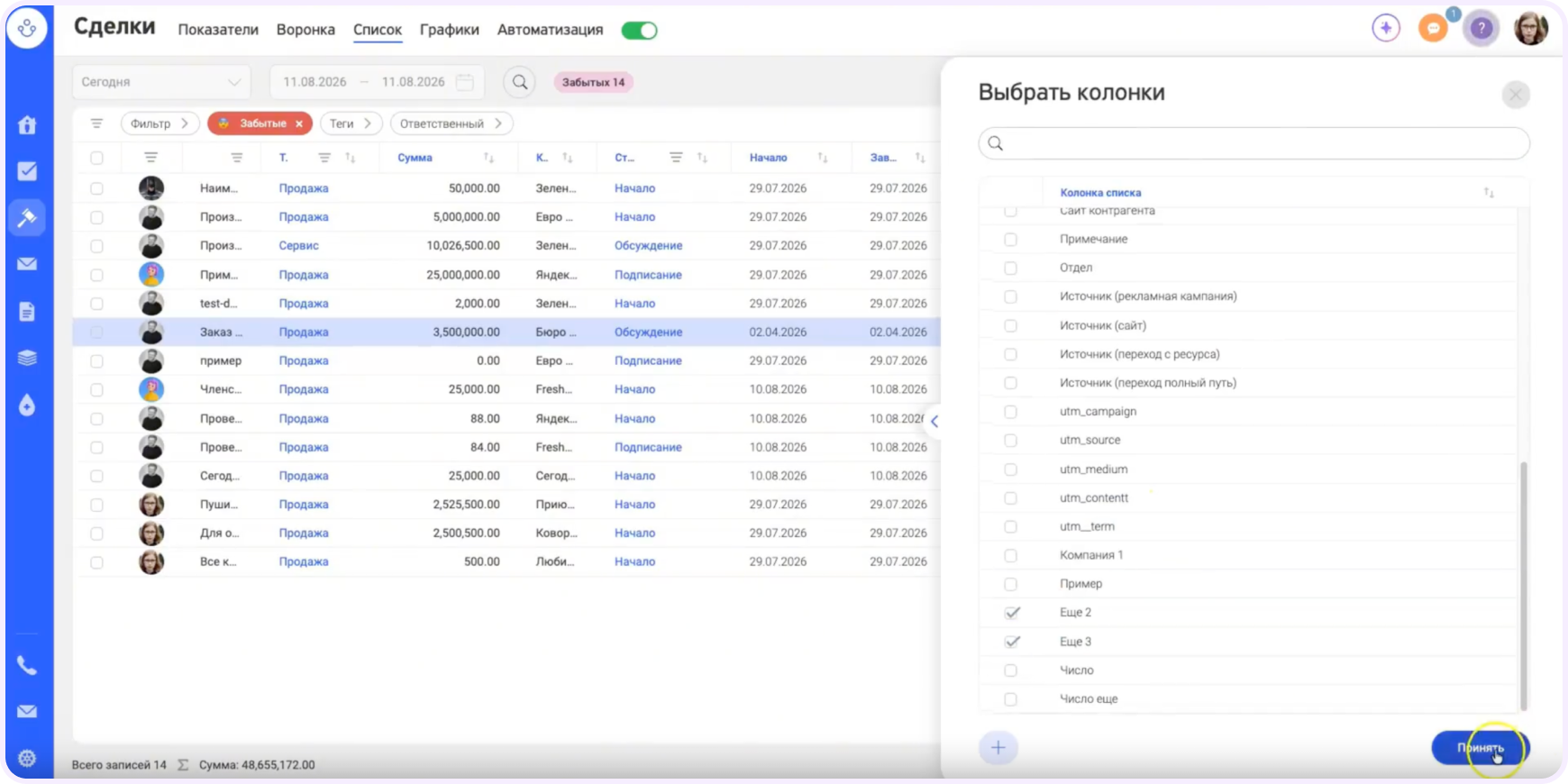Open Обсуждение status of 3,500,000.00 deal
The height and width of the screenshot is (784, 1568).
[x=649, y=332]
